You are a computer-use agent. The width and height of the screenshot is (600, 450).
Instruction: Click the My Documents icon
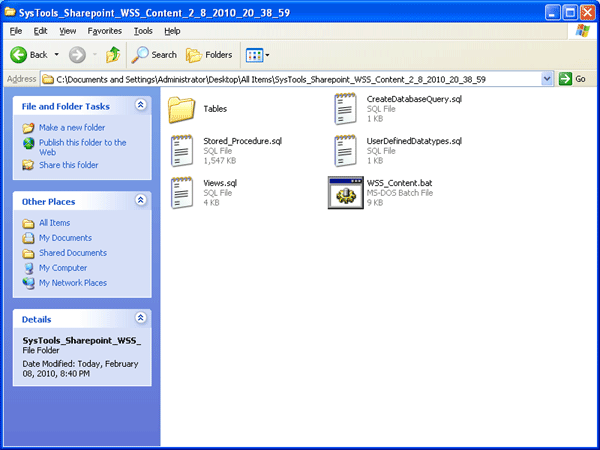click(28, 238)
